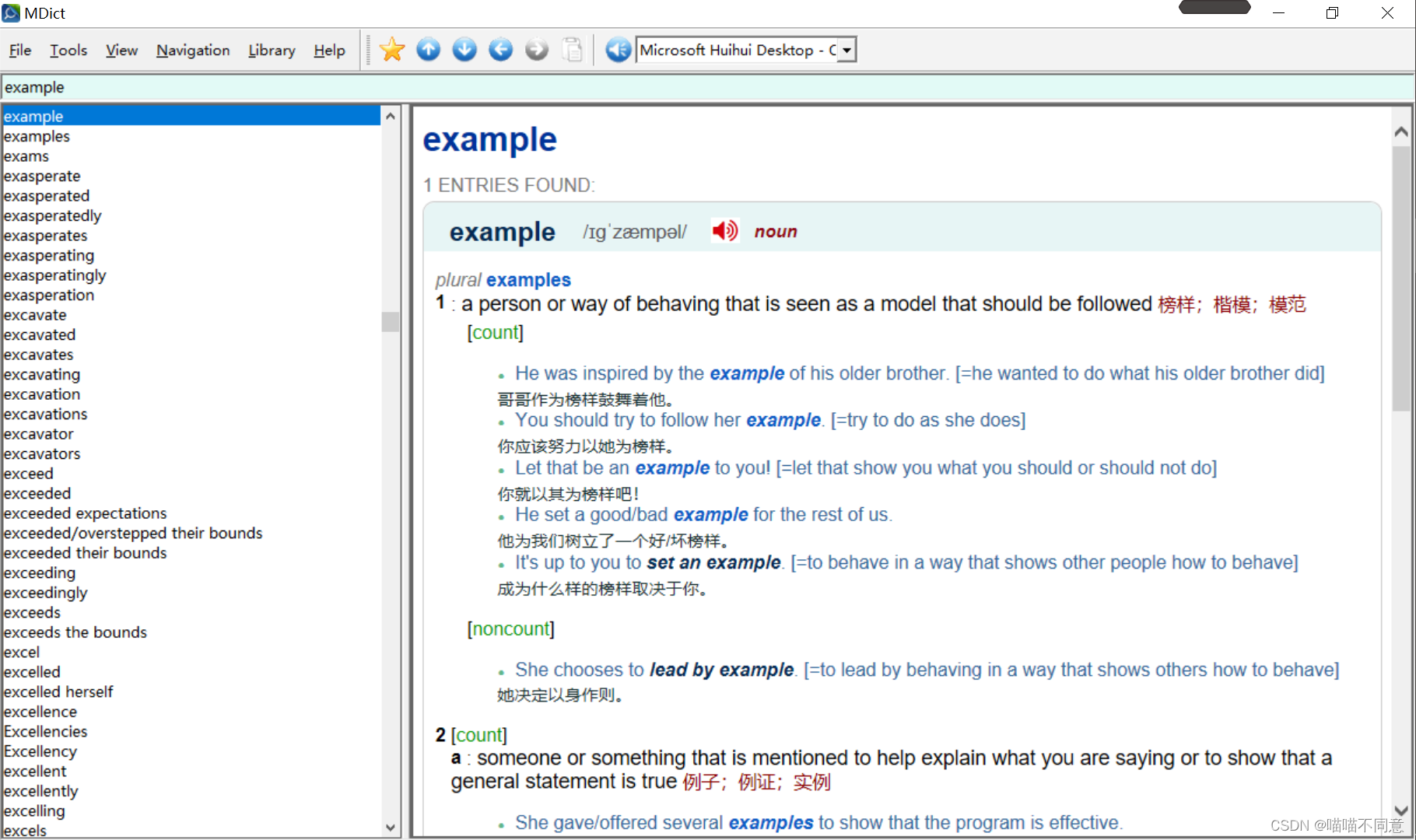Click the blue up arrow toolbar icon
The height and width of the screenshot is (840, 1416).
click(x=428, y=50)
